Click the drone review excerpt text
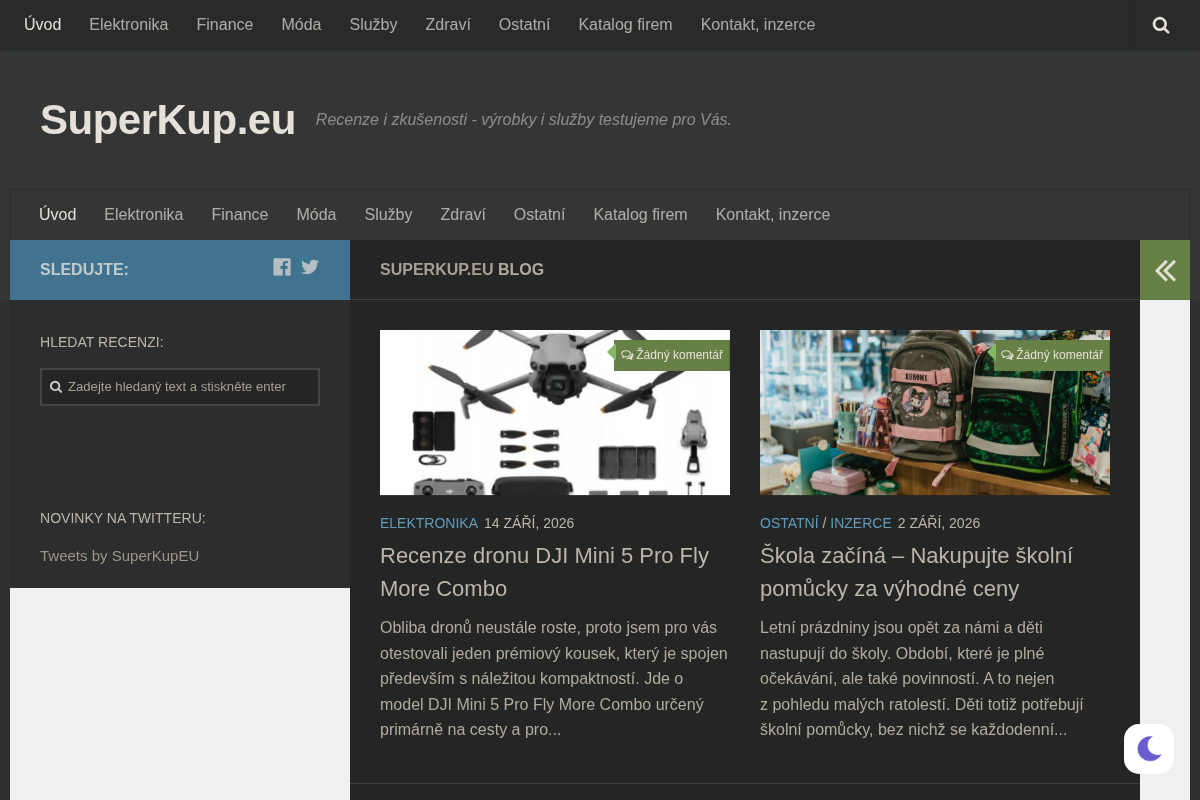The image size is (1200, 800). click(x=554, y=679)
